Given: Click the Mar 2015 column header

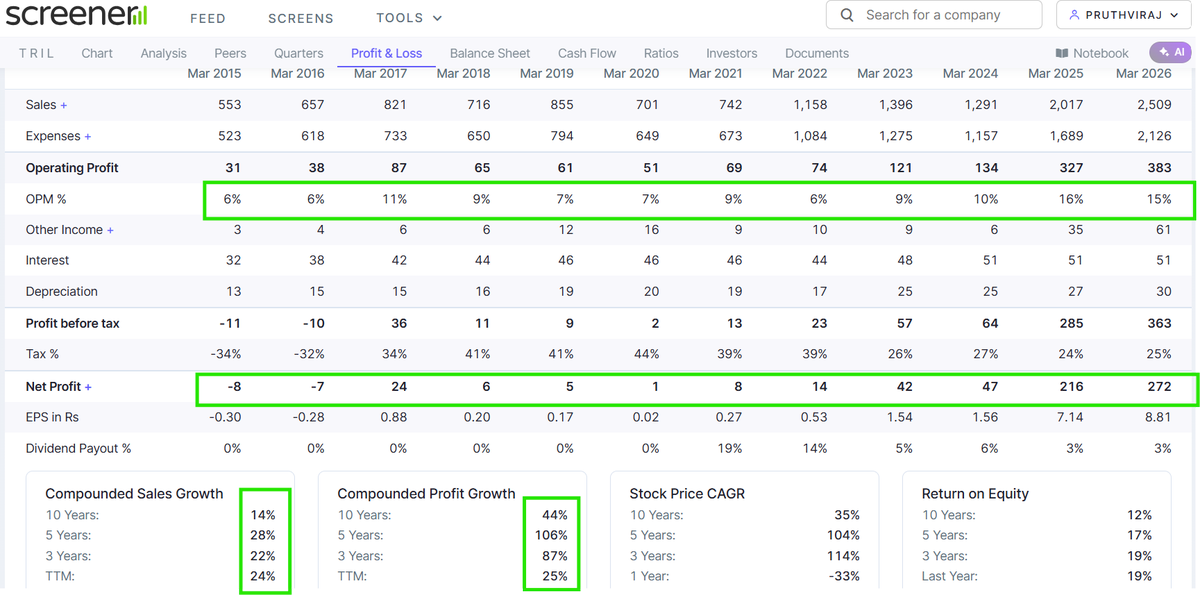Looking at the screenshot, I should tap(214, 73).
